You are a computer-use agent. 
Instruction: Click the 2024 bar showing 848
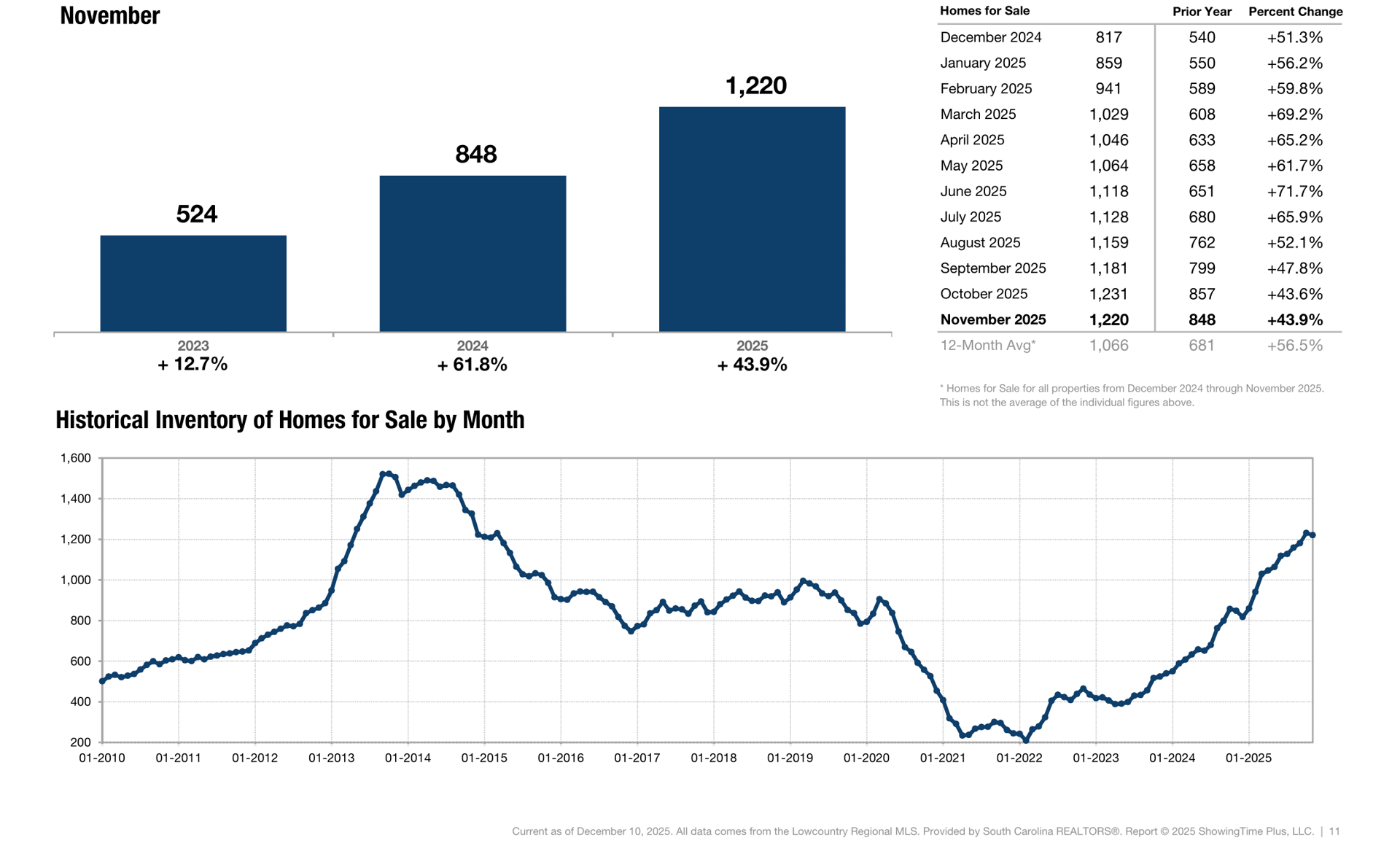tap(472, 253)
